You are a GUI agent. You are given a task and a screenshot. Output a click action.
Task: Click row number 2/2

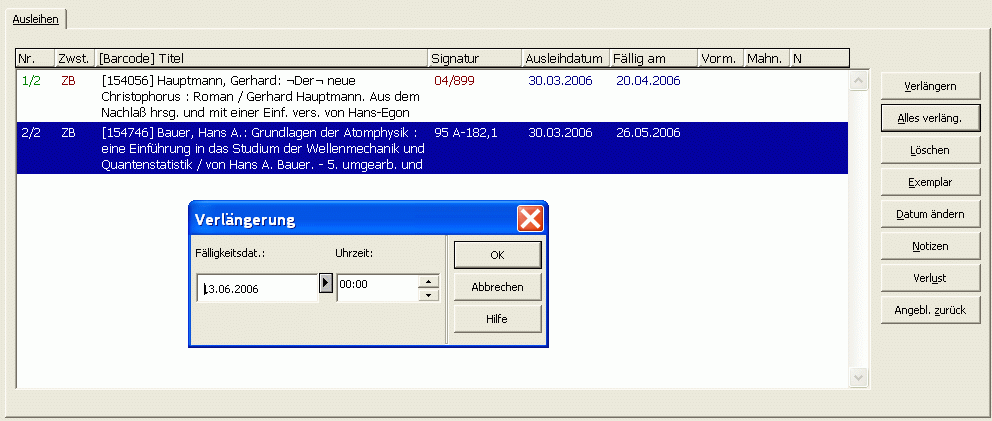(30, 133)
